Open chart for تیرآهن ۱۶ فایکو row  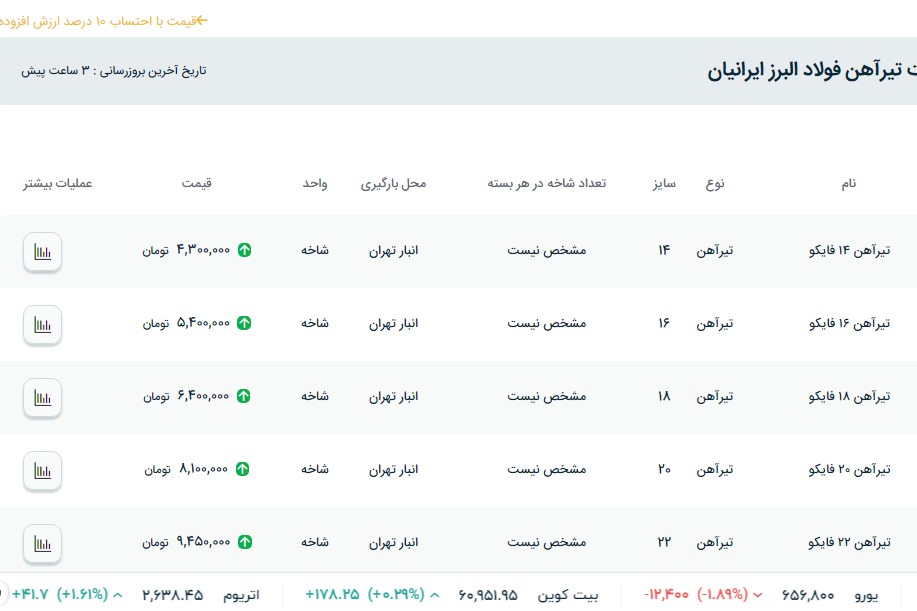pos(42,324)
